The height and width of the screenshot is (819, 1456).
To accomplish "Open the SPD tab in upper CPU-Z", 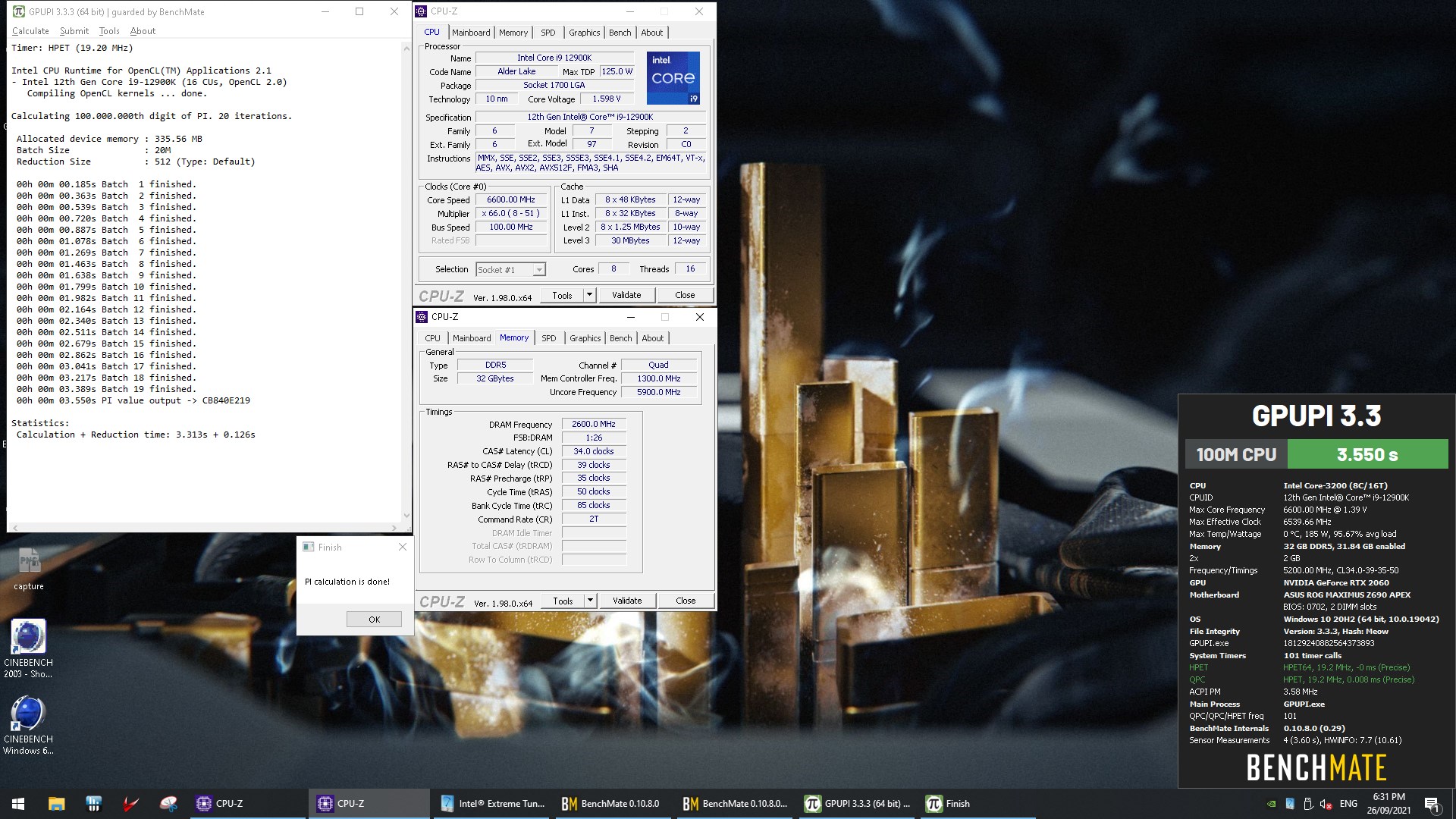I will tap(548, 33).
